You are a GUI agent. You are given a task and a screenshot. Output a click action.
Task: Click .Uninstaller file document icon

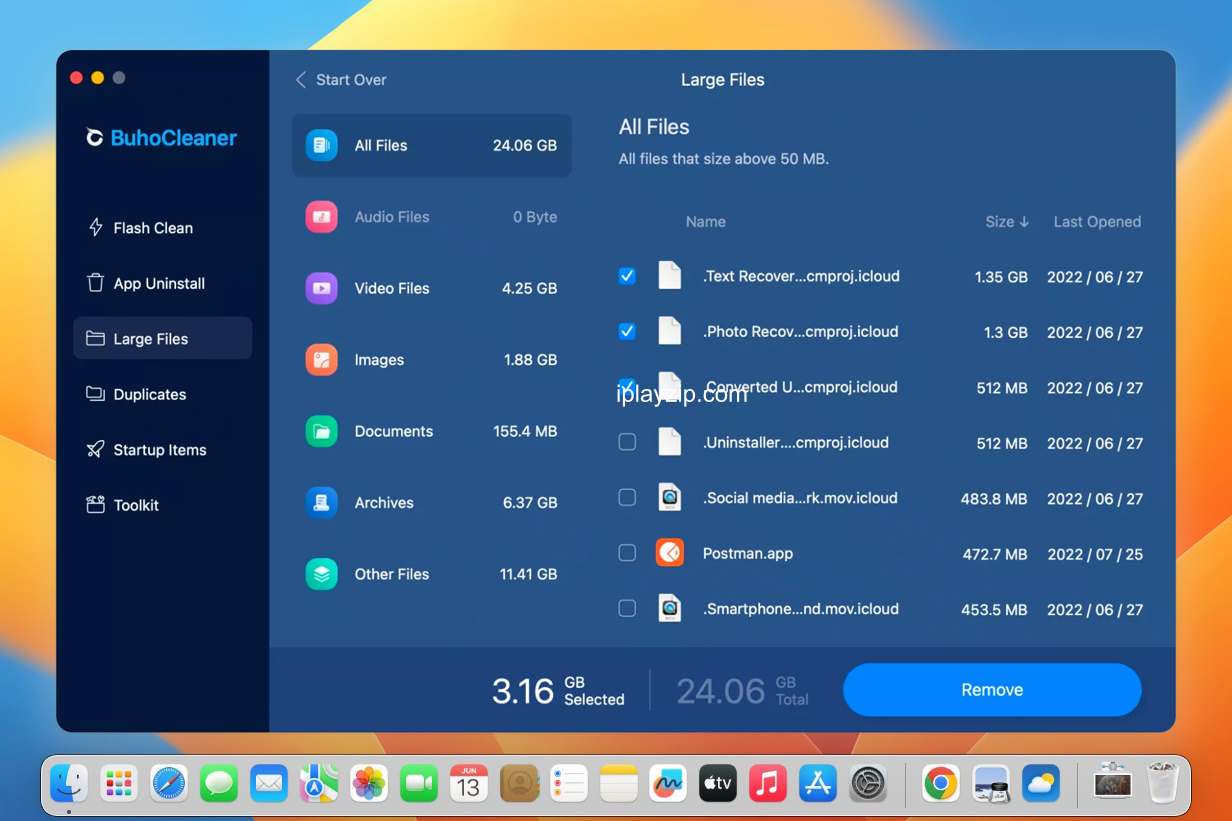[670, 442]
